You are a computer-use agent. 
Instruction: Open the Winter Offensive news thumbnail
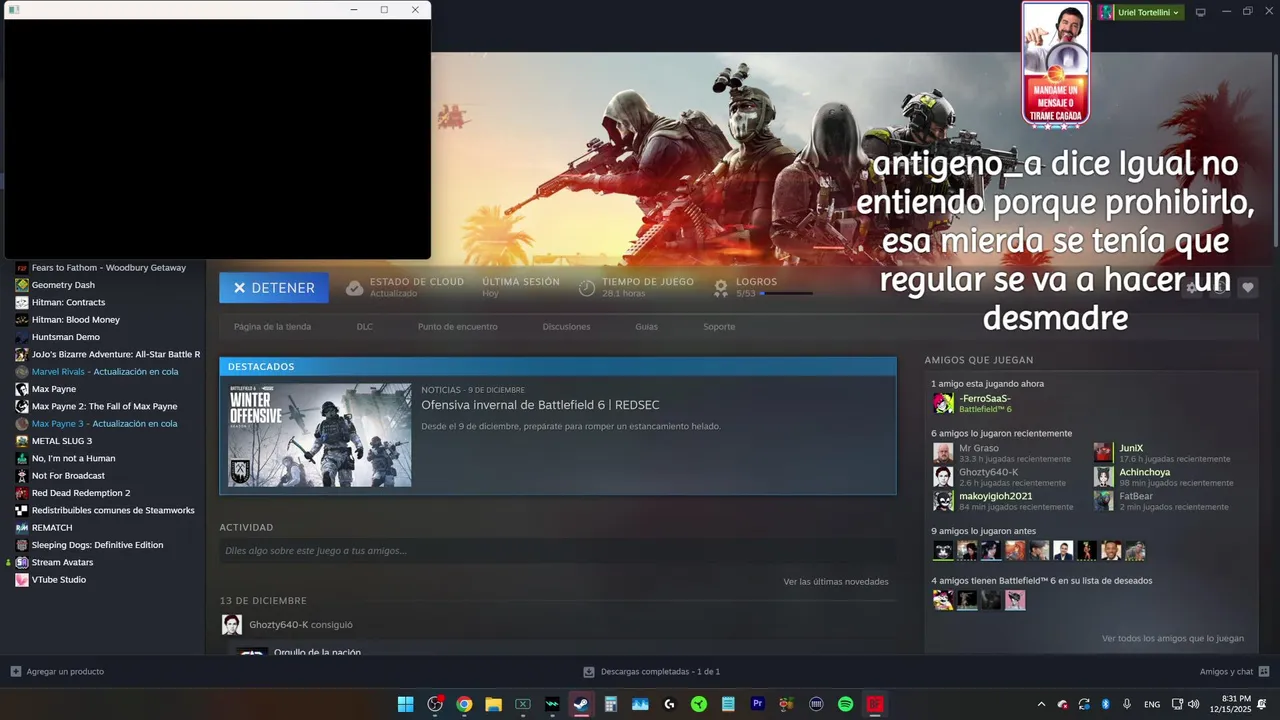[x=320, y=435]
